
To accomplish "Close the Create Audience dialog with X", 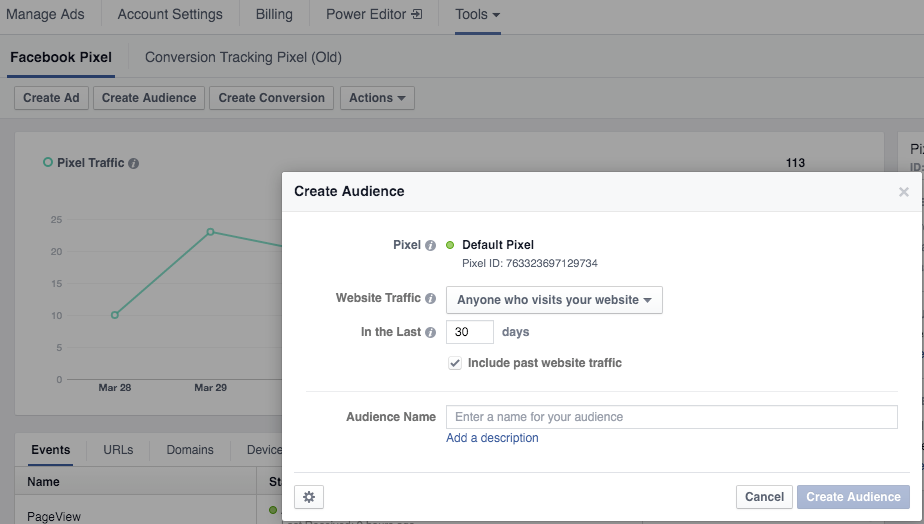I will tap(903, 192).
